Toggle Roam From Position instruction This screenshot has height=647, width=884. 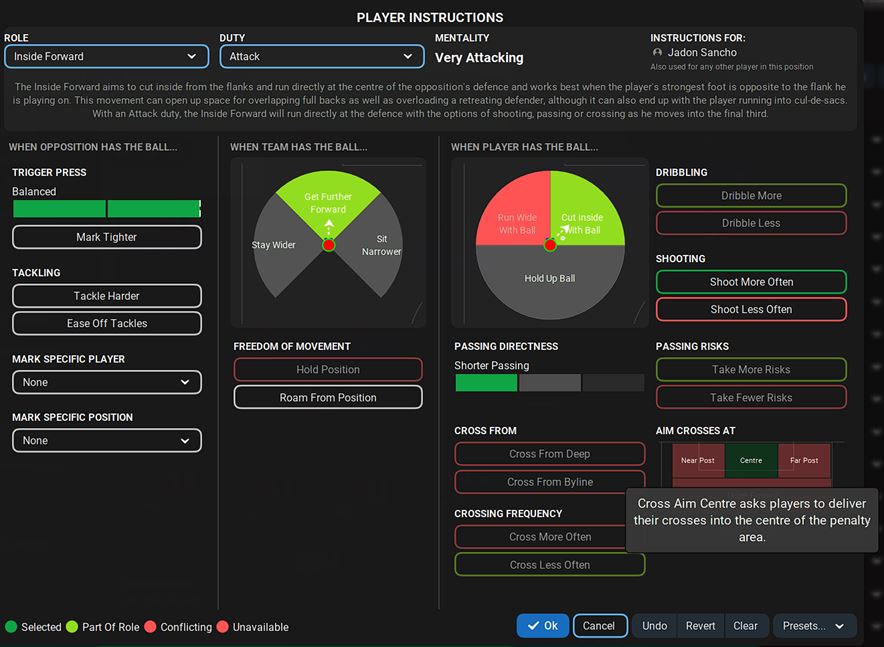(x=328, y=397)
